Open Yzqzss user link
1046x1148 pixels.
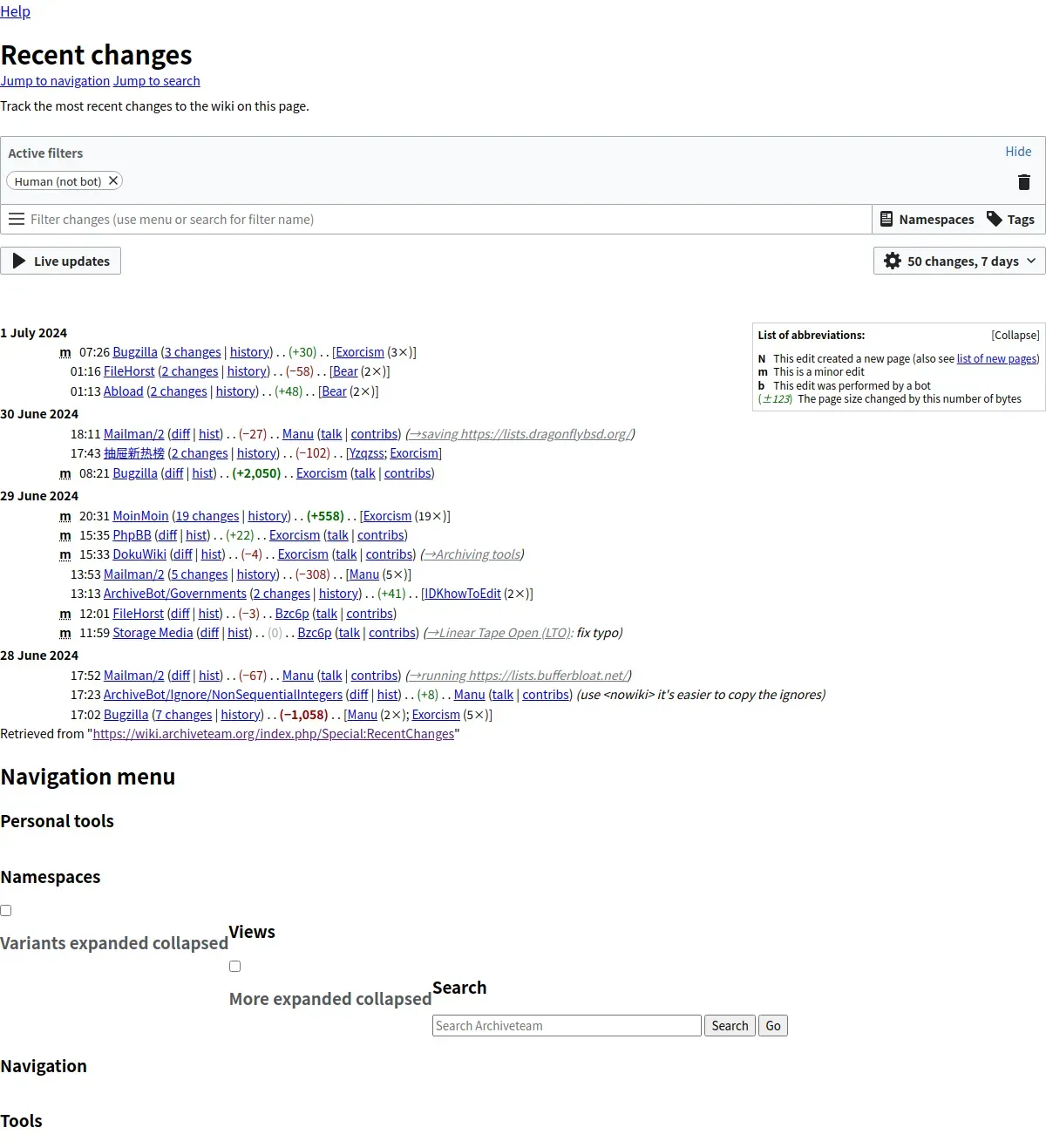pyautogui.click(x=367, y=453)
